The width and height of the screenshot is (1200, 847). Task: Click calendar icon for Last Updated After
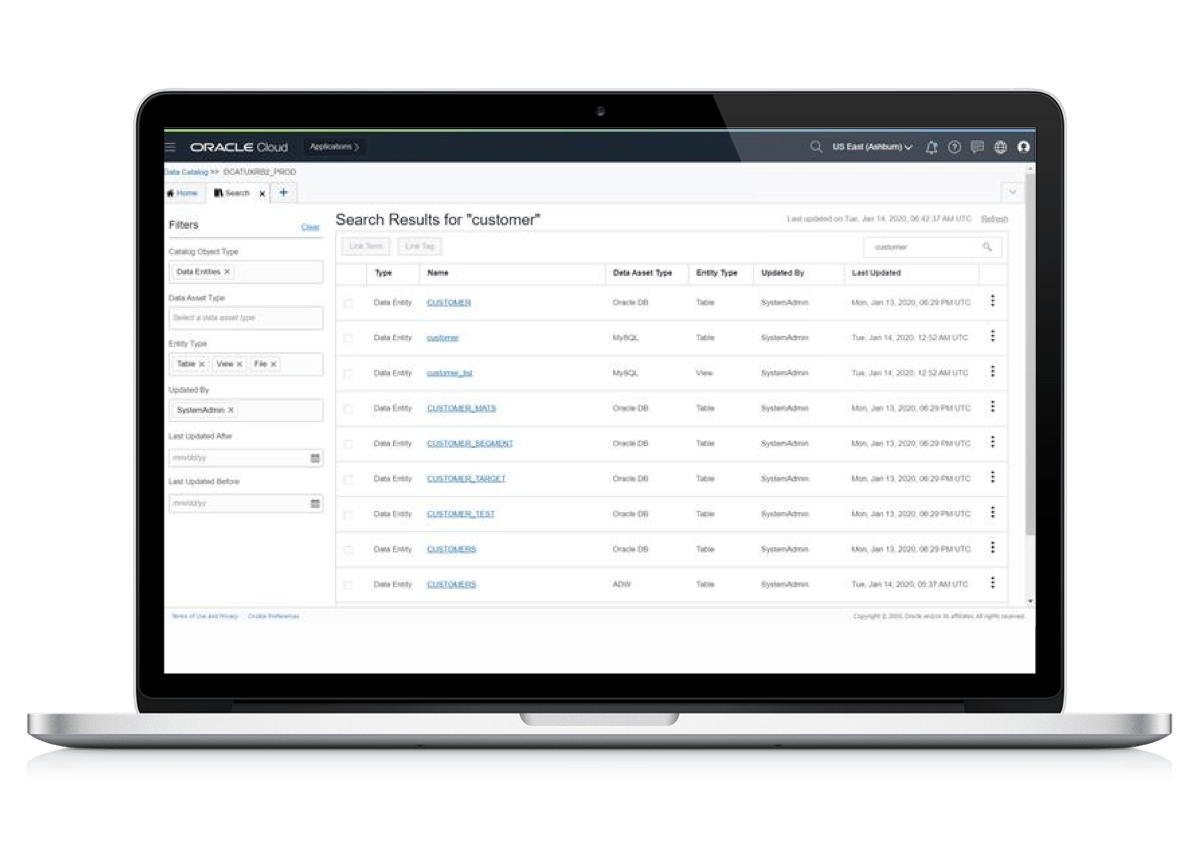315,458
